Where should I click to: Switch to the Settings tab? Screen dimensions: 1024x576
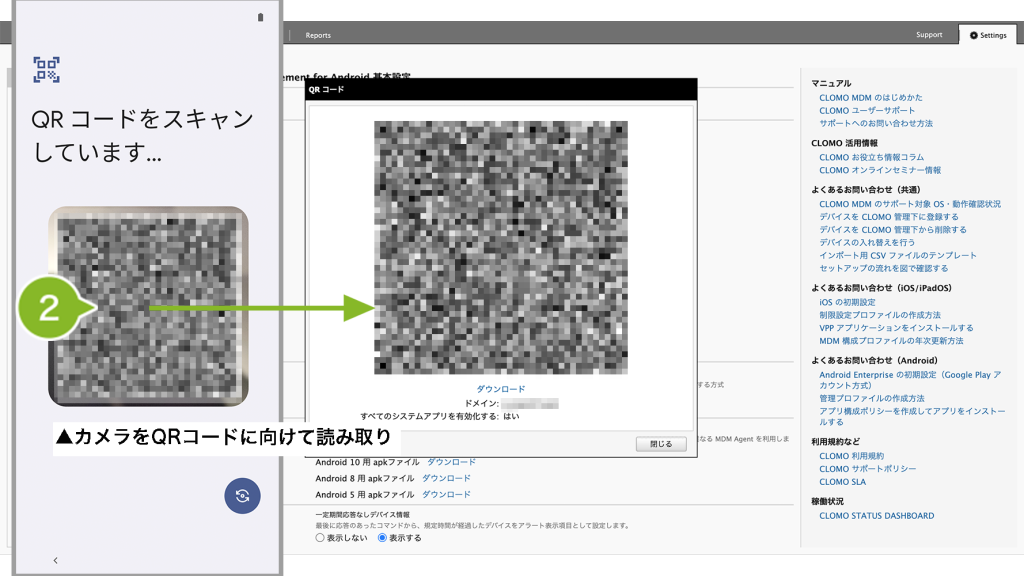[988, 35]
